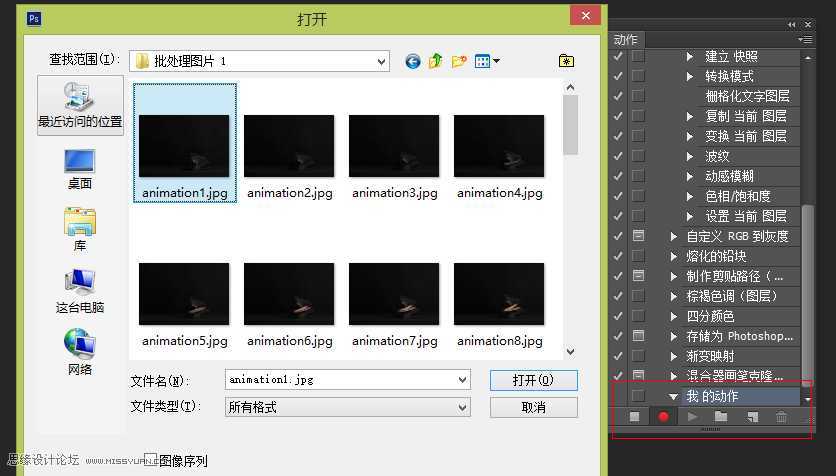Go up one folder level icon
Screen dimensions: 836x476
[x=435, y=62]
